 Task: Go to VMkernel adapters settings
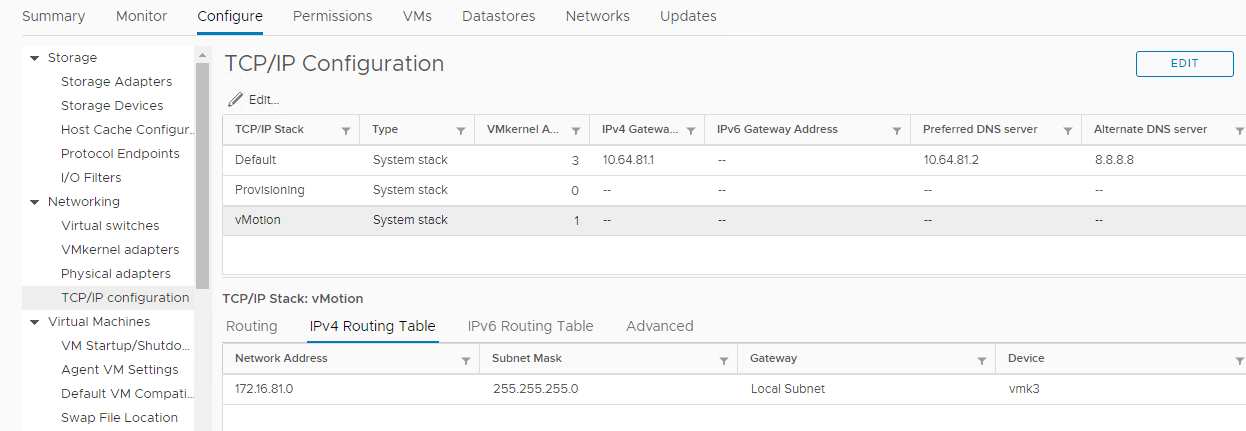120,250
